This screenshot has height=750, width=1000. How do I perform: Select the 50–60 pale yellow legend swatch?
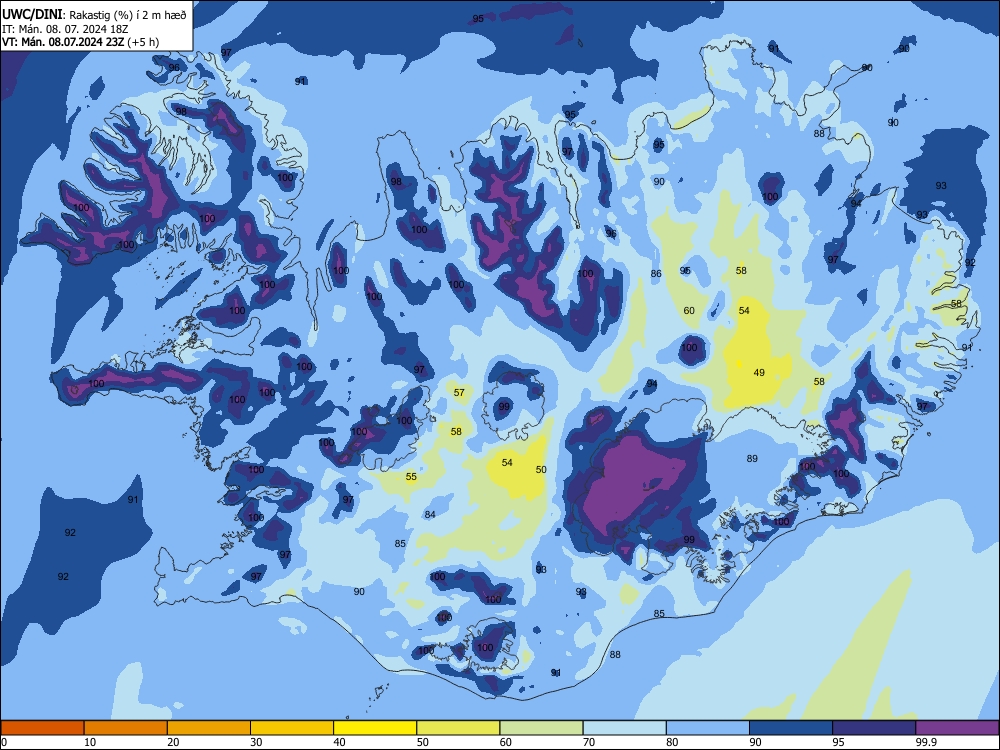(x=458, y=728)
